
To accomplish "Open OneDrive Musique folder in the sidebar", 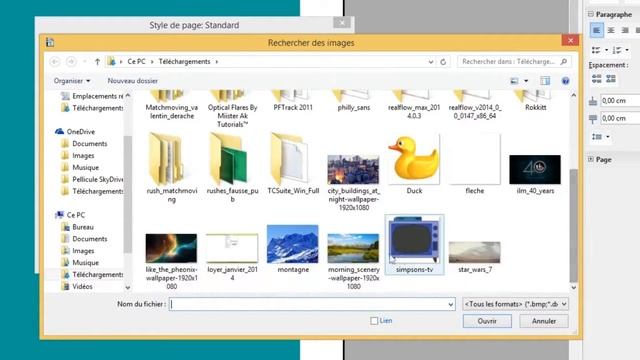I will pyautogui.click(x=85, y=167).
